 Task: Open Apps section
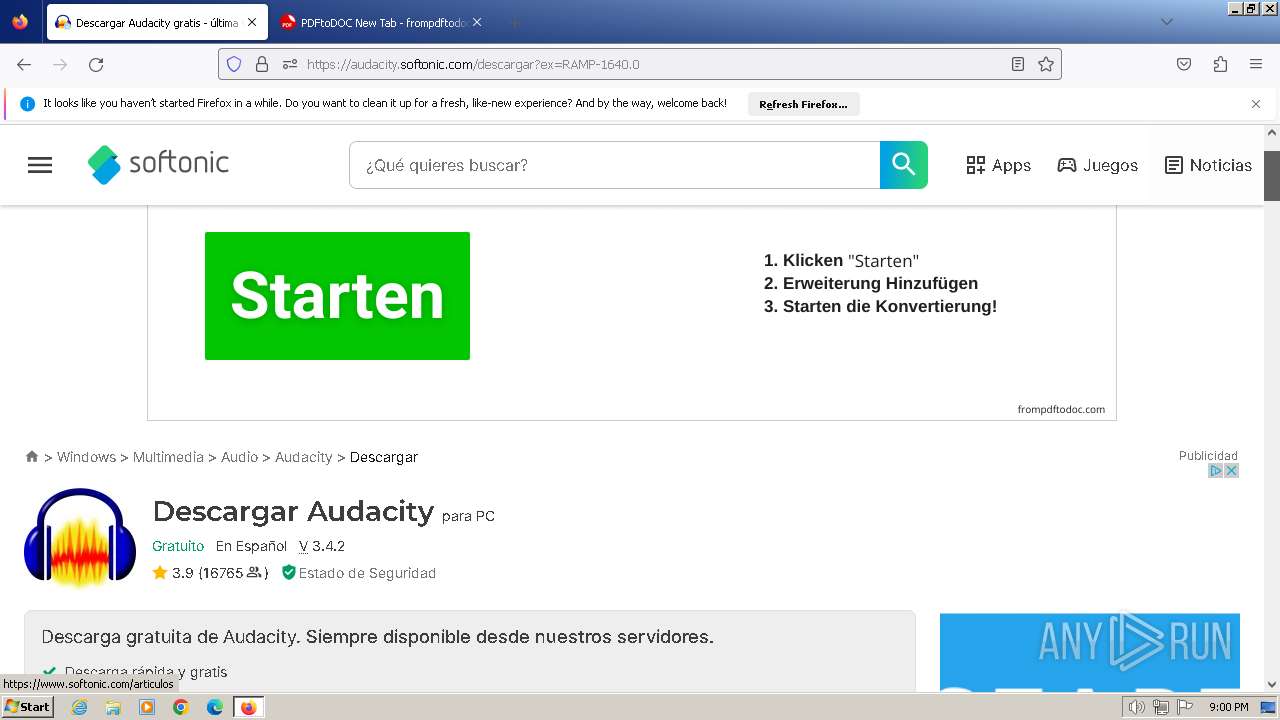[x=998, y=165]
